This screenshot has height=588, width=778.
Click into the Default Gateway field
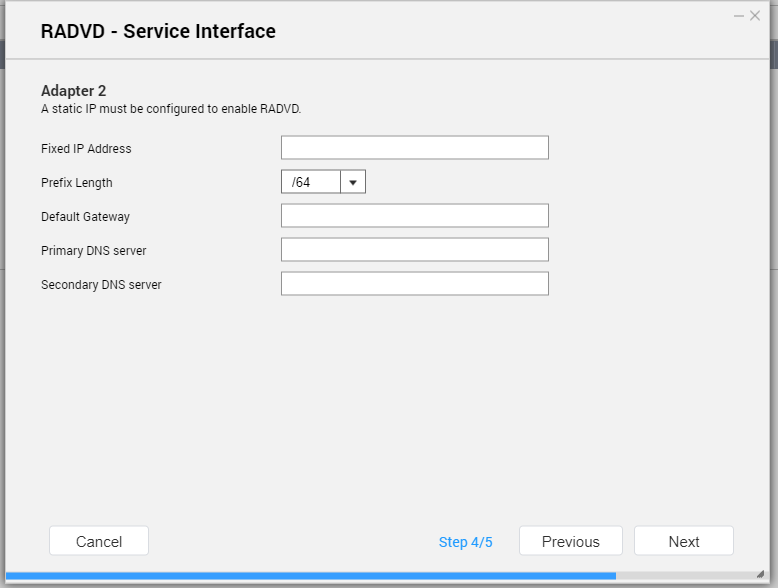pos(415,215)
